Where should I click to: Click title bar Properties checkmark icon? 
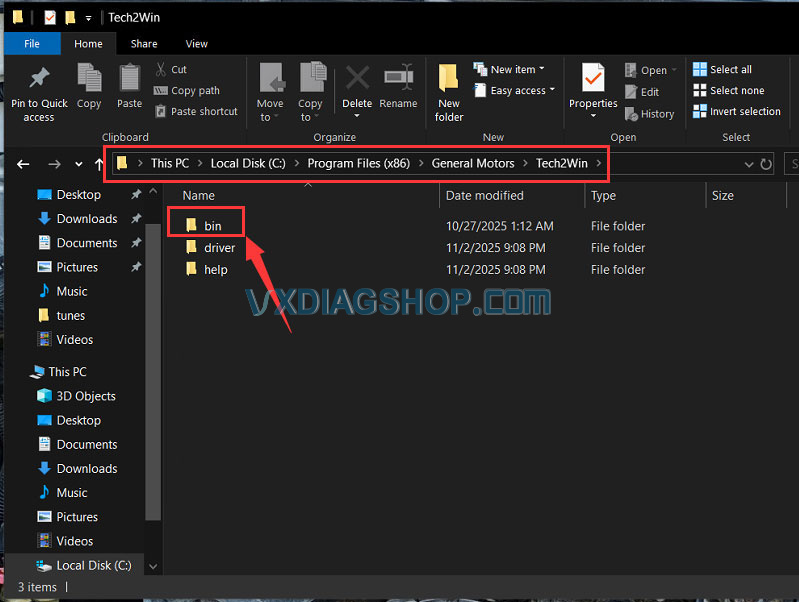click(50, 18)
